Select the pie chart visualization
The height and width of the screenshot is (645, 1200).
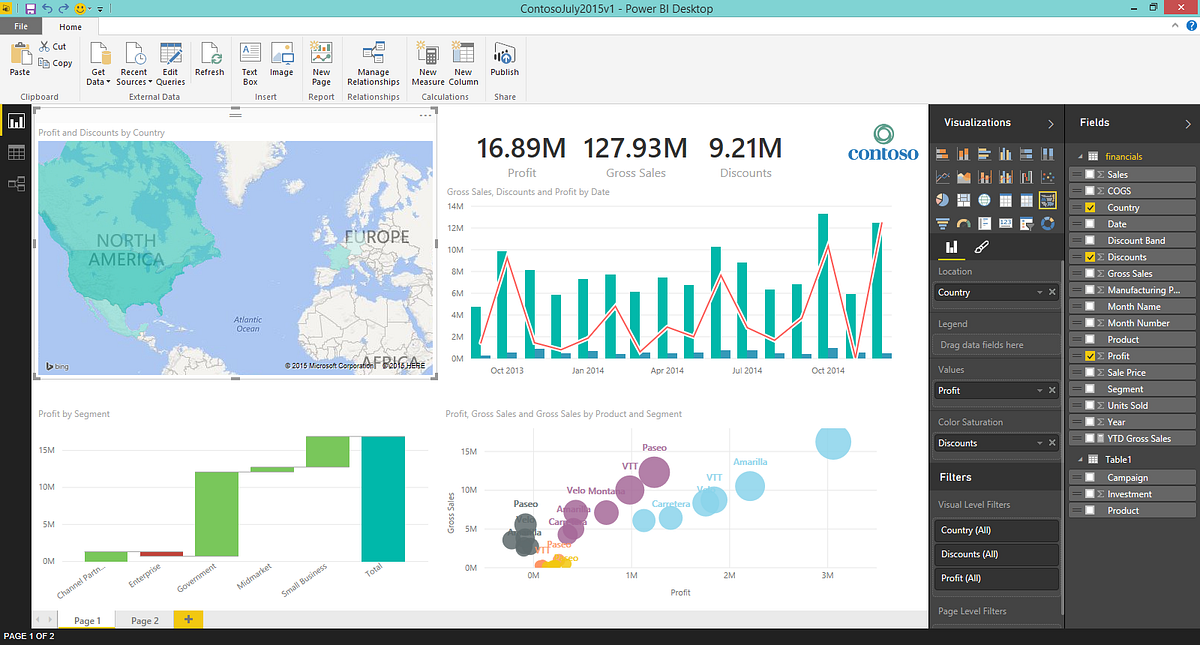point(943,199)
